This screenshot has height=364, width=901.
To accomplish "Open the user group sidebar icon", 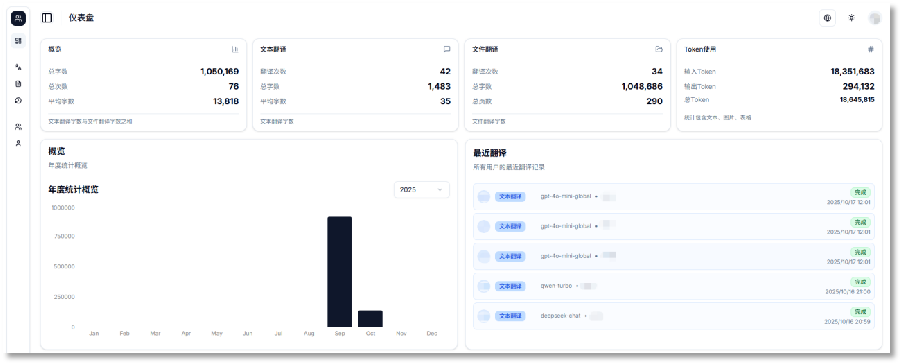I will click(18, 127).
